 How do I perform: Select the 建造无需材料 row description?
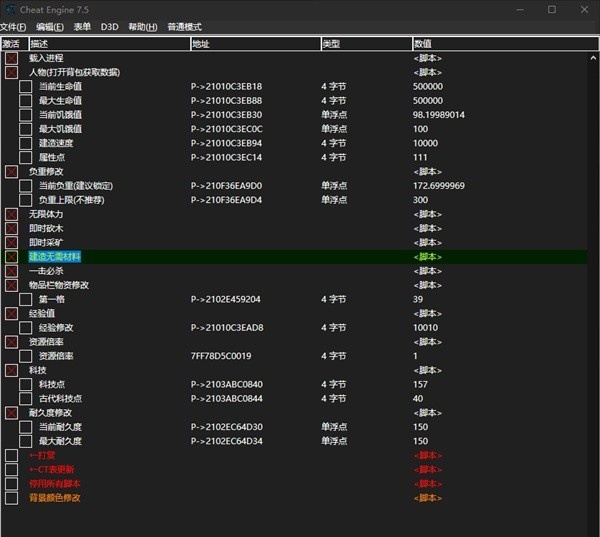tap(55, 256)
